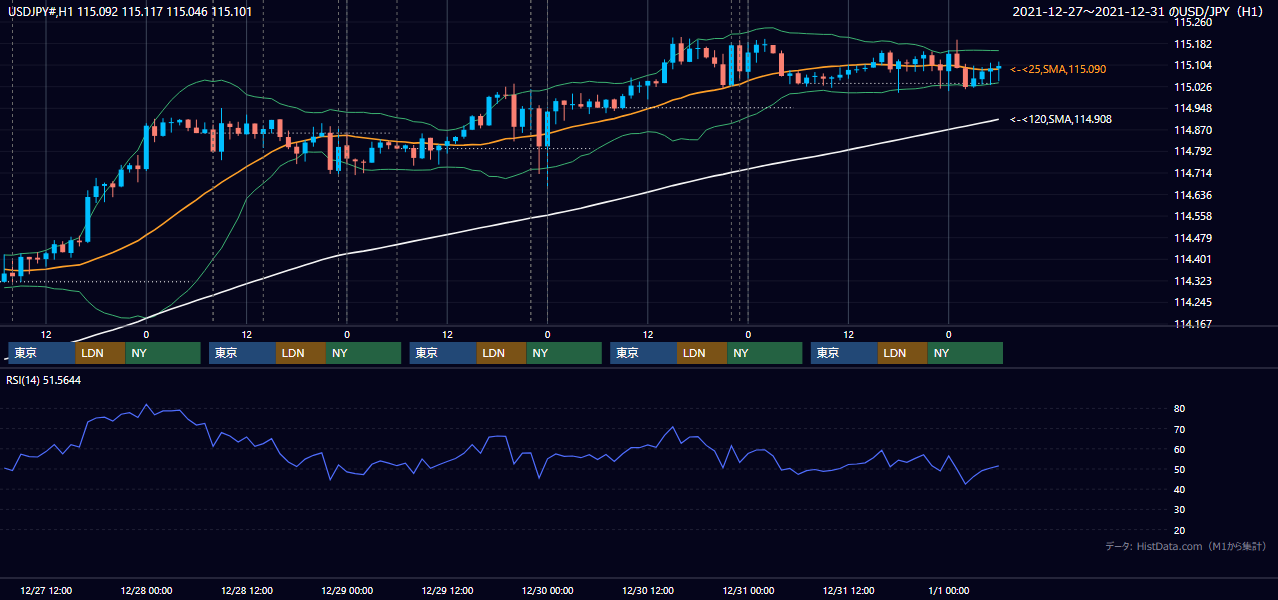Pick the 東京 session box for 12/29
1278x600 pixels.
[x=443, y=353]
